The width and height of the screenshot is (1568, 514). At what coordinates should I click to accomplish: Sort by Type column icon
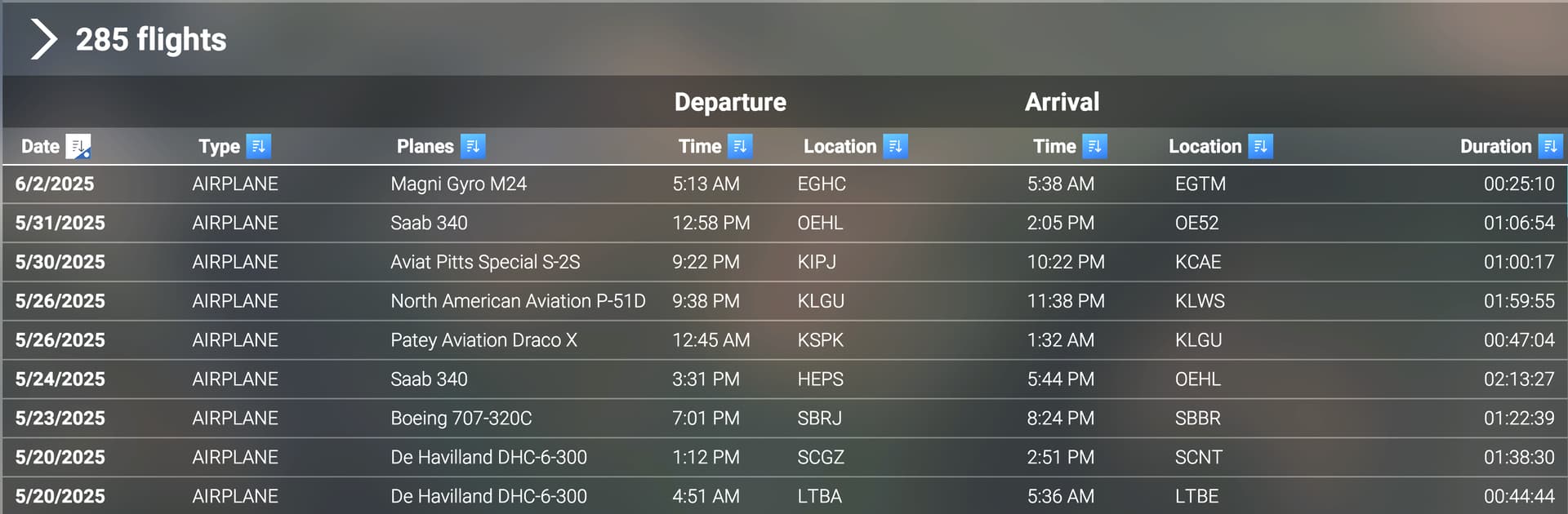tap(258, 146)
